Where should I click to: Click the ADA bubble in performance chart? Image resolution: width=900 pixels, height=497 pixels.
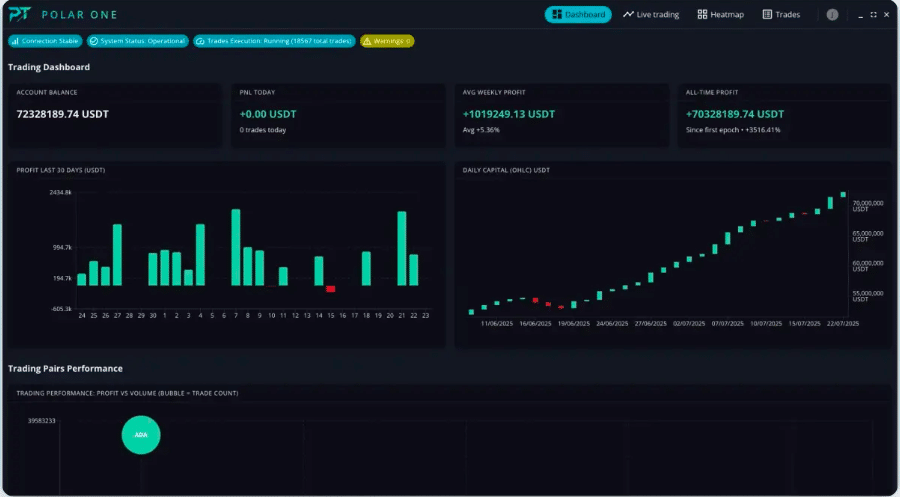(141, 435)
